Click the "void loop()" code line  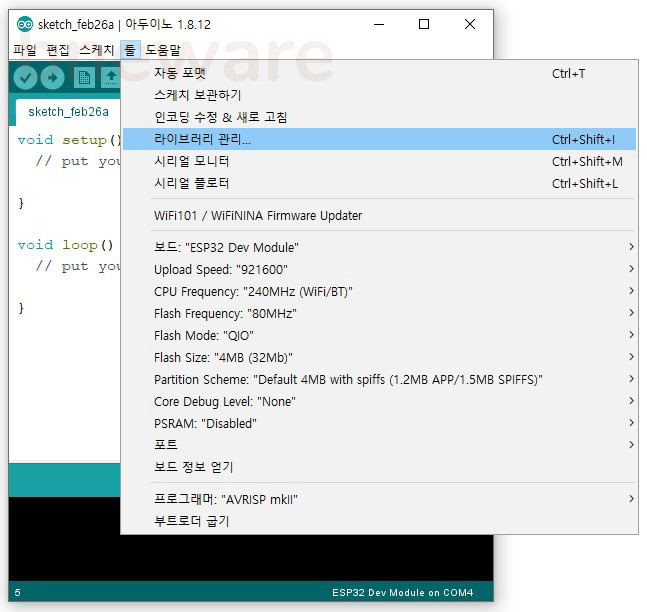(x=65, y=245)
